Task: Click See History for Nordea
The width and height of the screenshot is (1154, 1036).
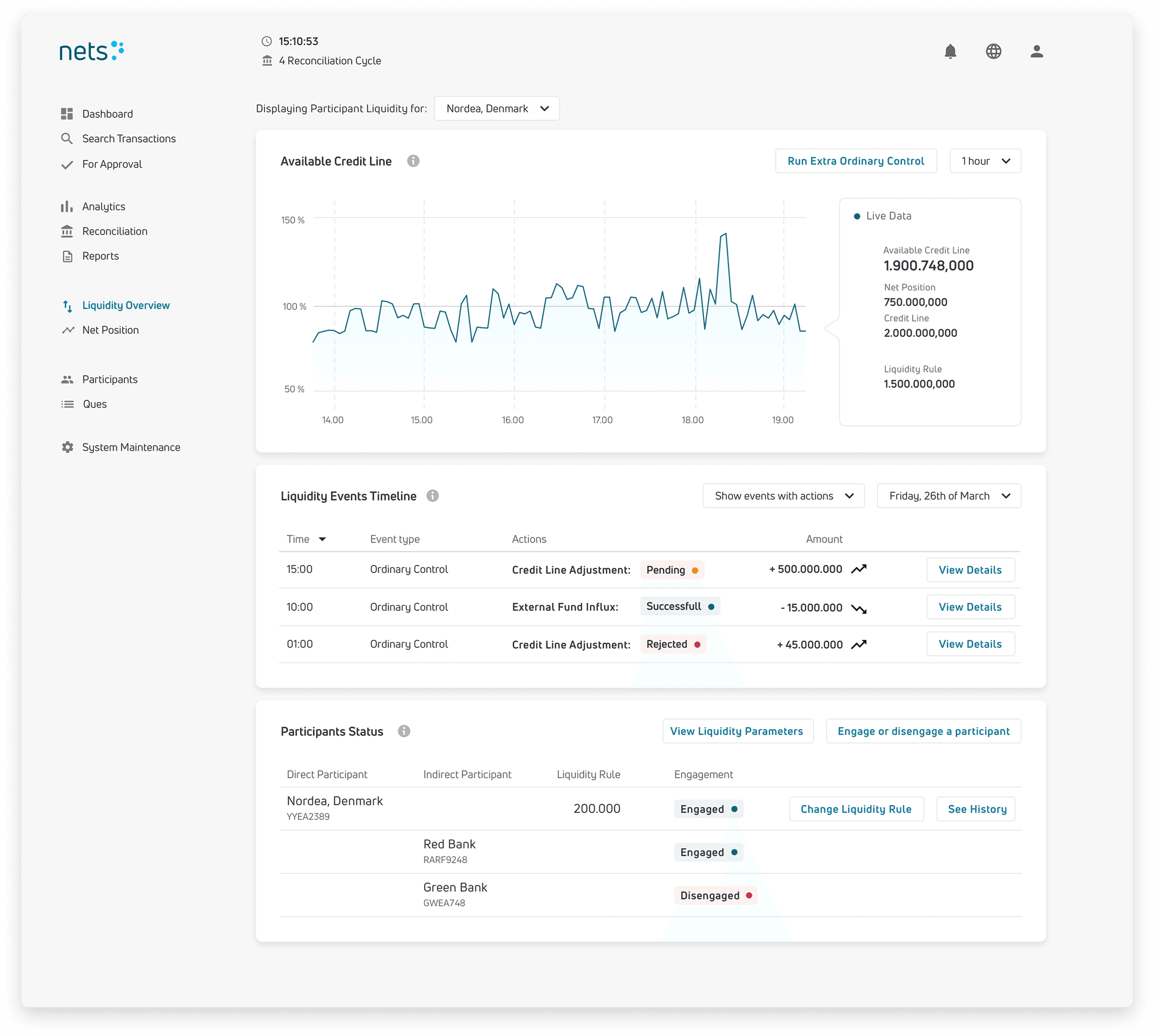Action: [977, 809]
